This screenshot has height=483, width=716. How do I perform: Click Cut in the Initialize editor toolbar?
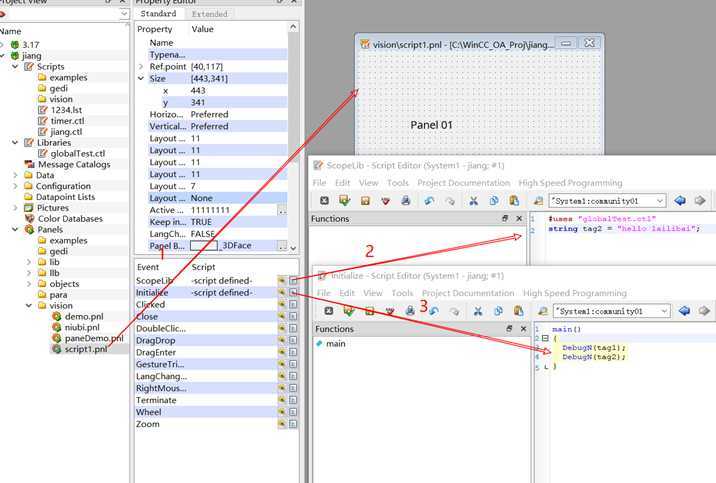click(x=478, y=311)
